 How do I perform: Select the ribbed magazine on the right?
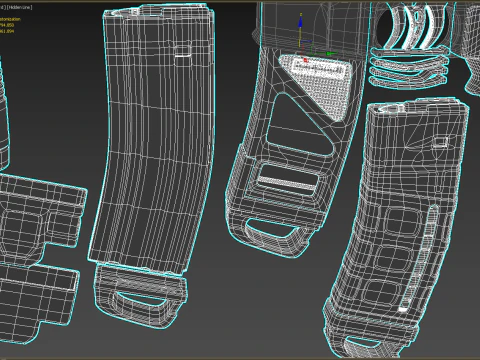click(x=397, y=227)
